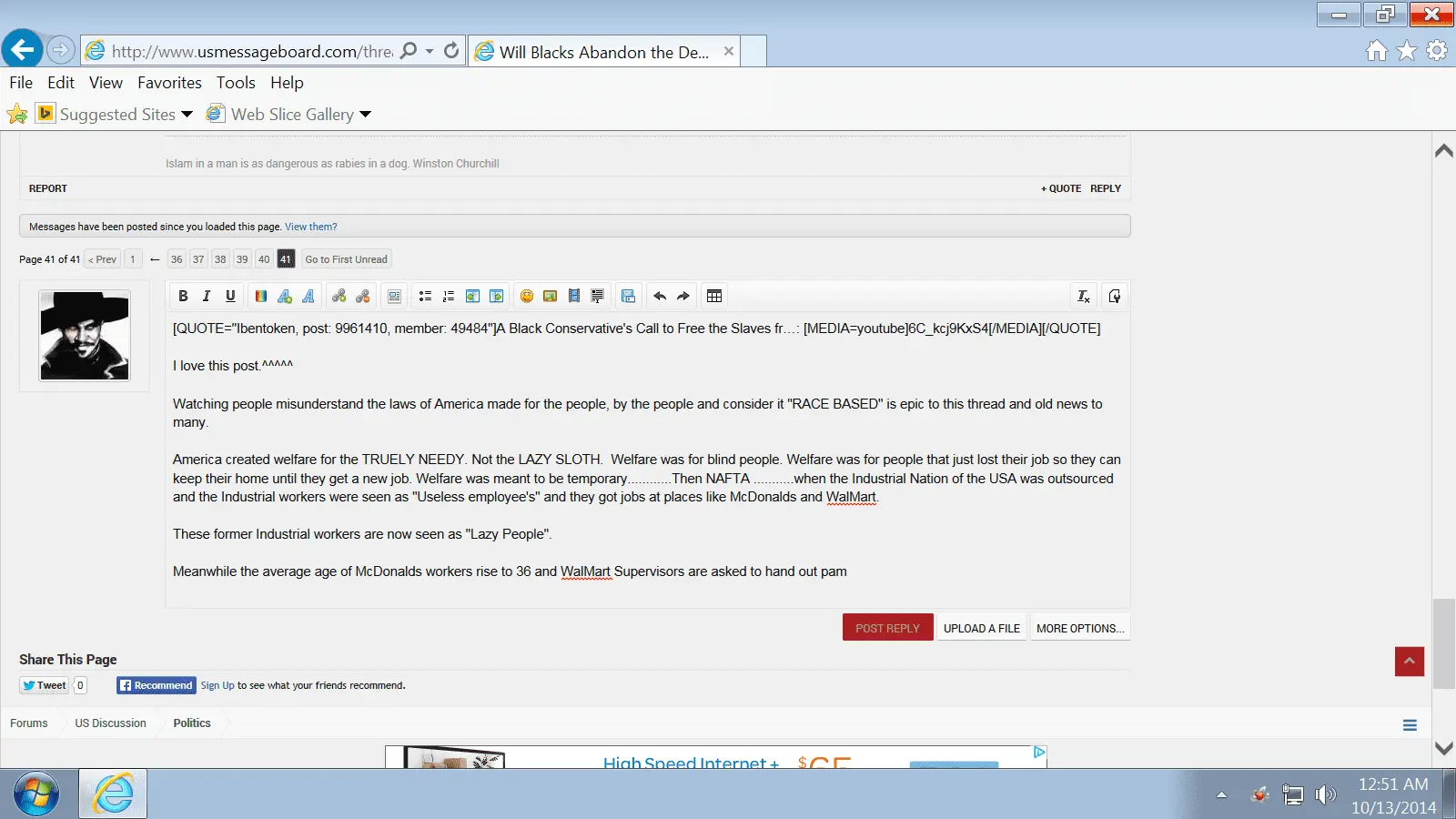
Task: Insert a bulleted list
Action: point(425,296)
